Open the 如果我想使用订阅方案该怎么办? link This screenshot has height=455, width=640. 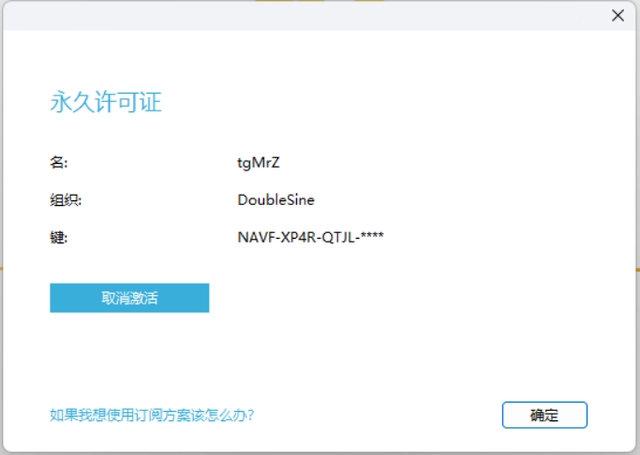pyautogui.click(x=152, y=415)
